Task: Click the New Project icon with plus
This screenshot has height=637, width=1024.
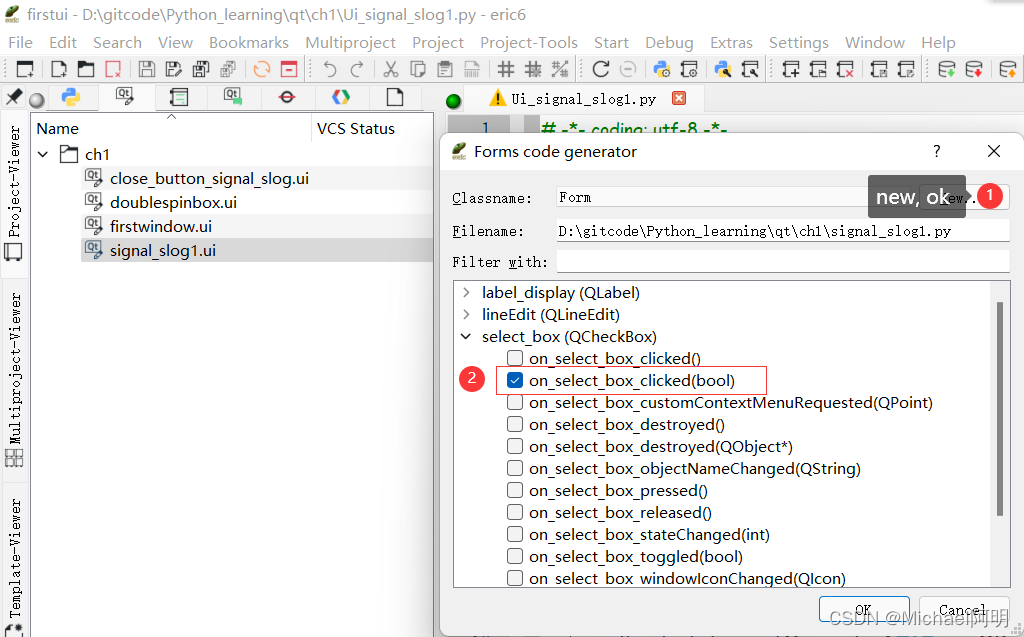Action: tap(790, 69)
